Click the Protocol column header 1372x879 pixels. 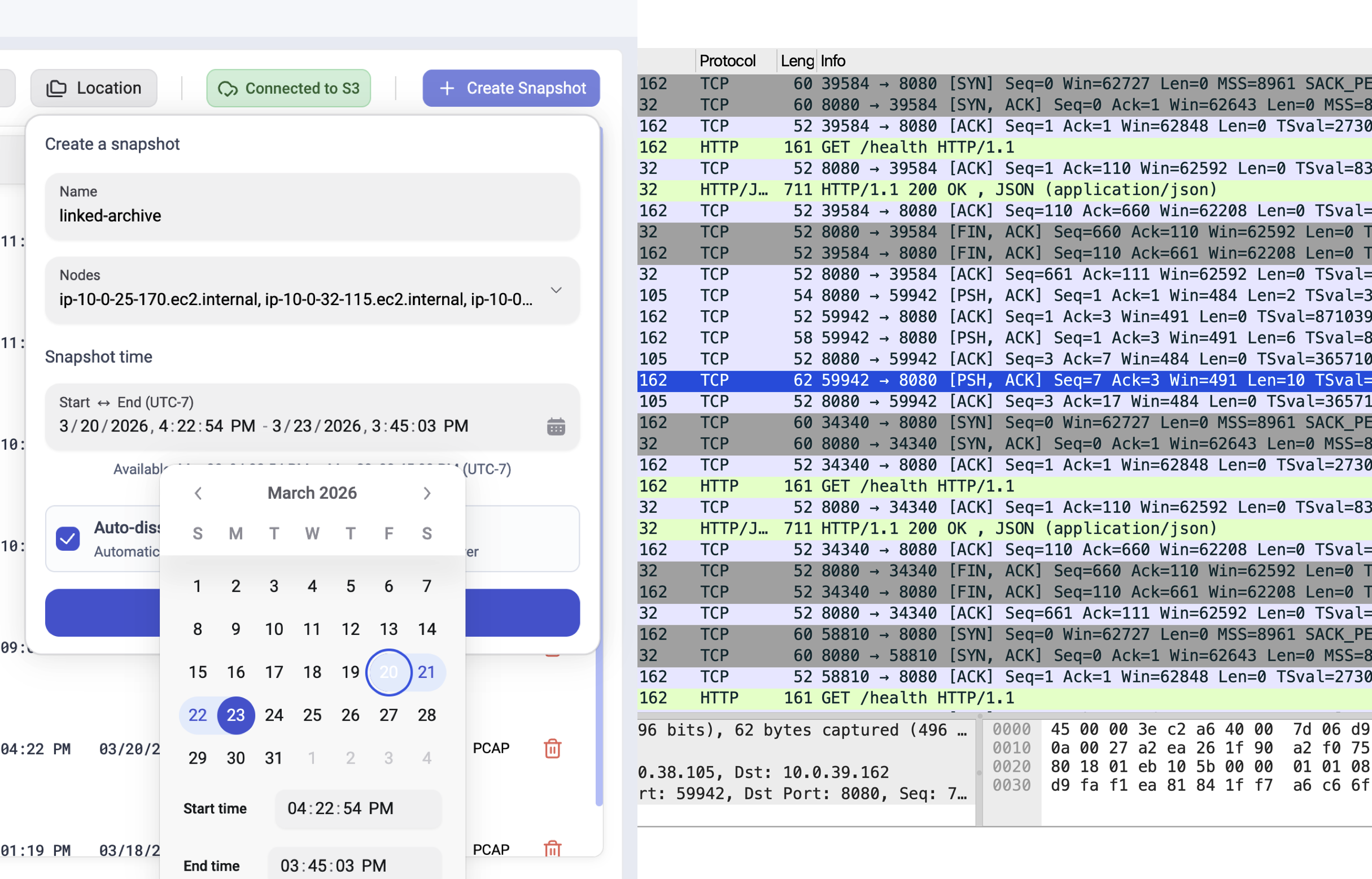727,60
